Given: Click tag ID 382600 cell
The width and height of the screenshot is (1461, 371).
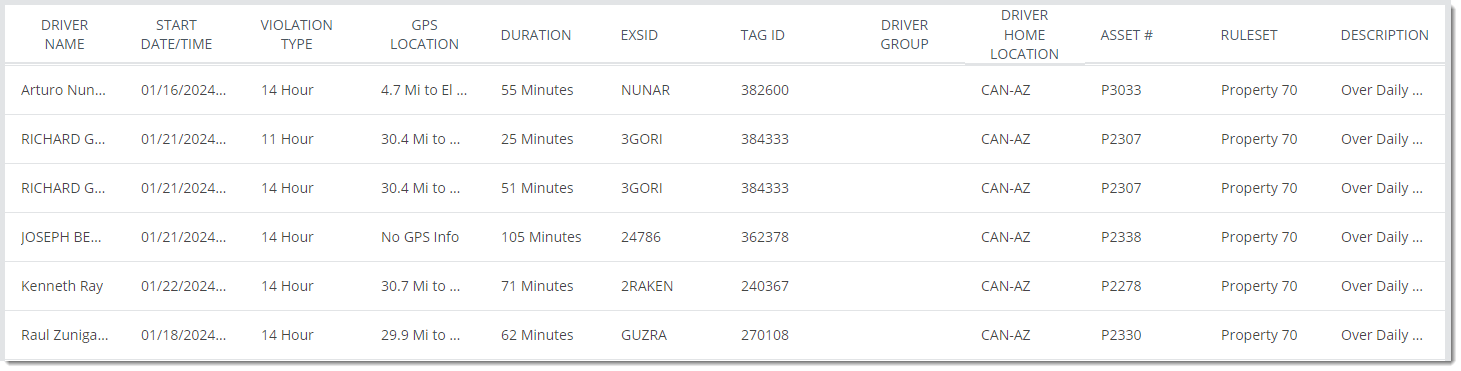Looking at the screenshot, I should (x=765, y=90).
